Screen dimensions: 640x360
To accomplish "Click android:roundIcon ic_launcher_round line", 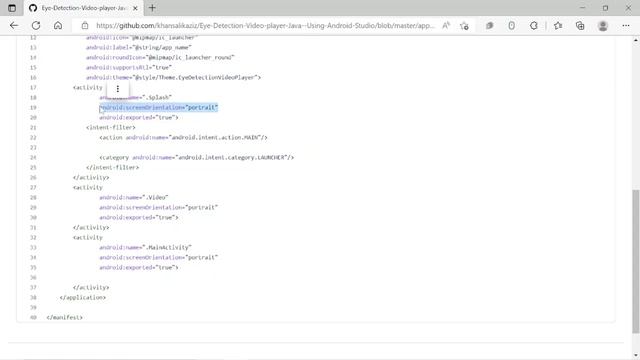I will (160, 57).
